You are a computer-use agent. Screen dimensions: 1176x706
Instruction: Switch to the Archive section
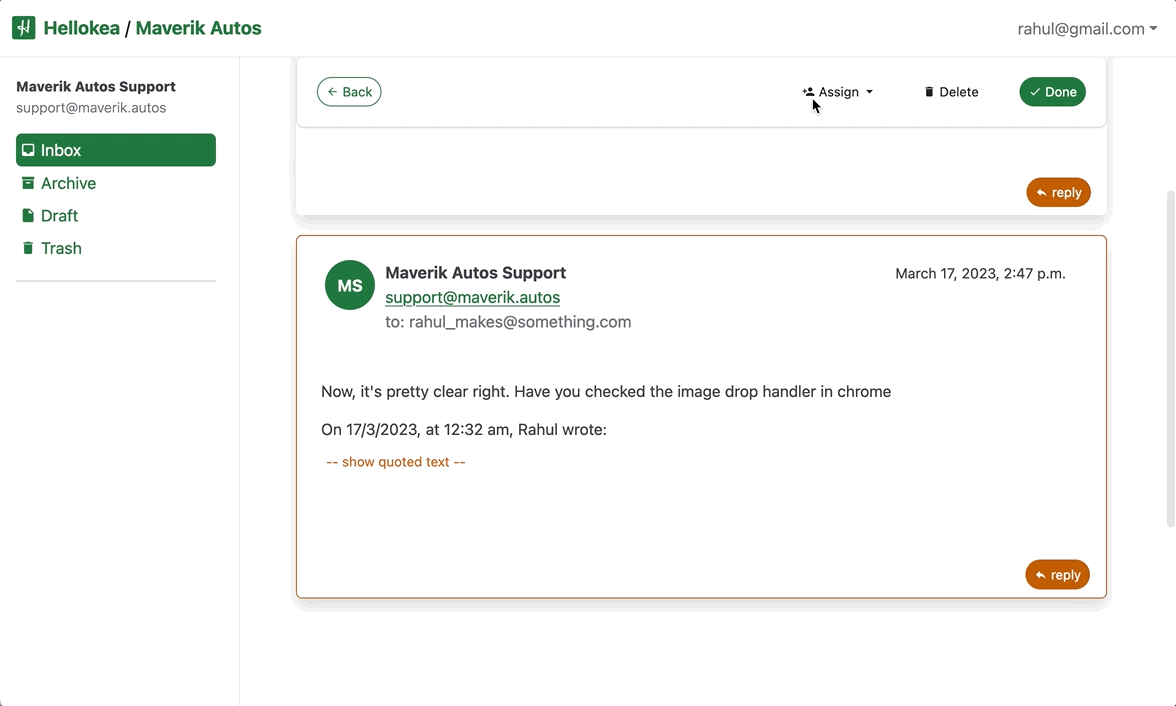click(66, 183)
